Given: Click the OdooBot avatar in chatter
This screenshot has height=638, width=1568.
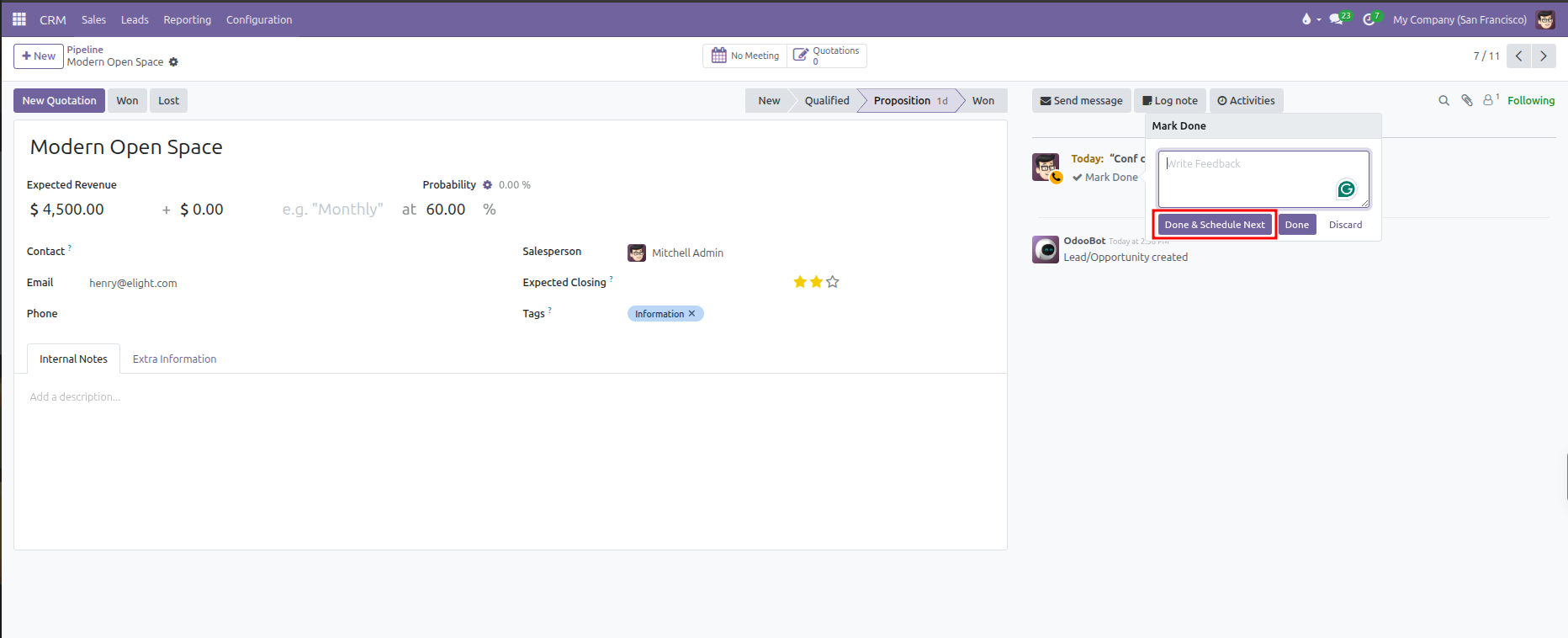Looking at the screenshot, I should pyautogui.click(x=1046, y=249).
